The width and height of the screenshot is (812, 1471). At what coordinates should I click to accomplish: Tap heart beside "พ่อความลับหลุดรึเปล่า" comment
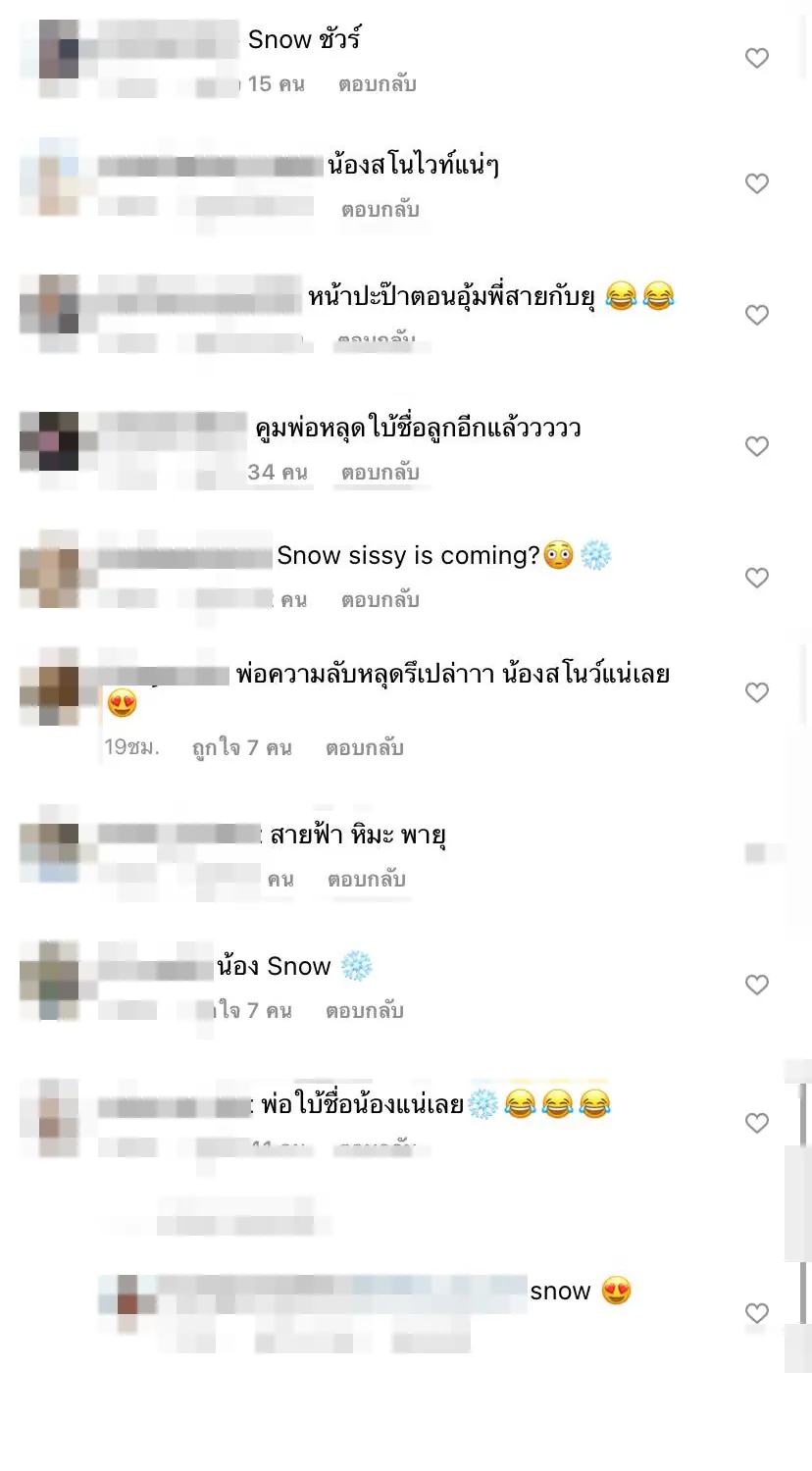[756, 692]
